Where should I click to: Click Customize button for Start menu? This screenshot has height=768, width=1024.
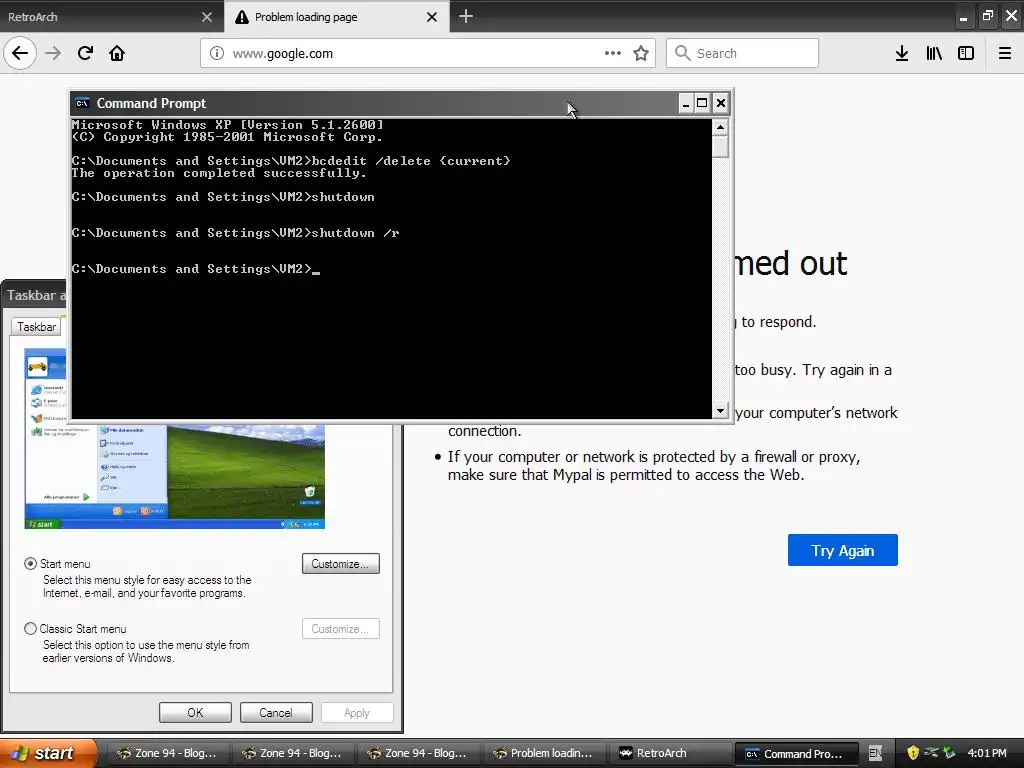pos(341,564)
